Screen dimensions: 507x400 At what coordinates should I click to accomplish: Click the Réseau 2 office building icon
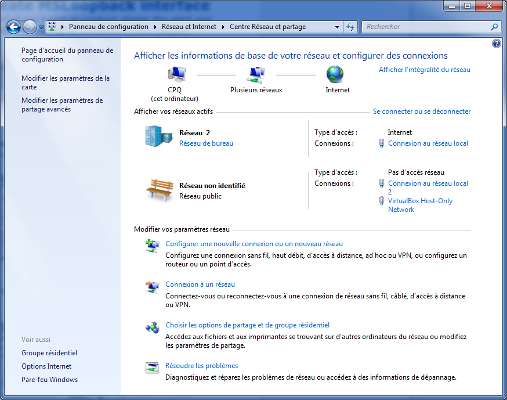(x=159, y=136)
